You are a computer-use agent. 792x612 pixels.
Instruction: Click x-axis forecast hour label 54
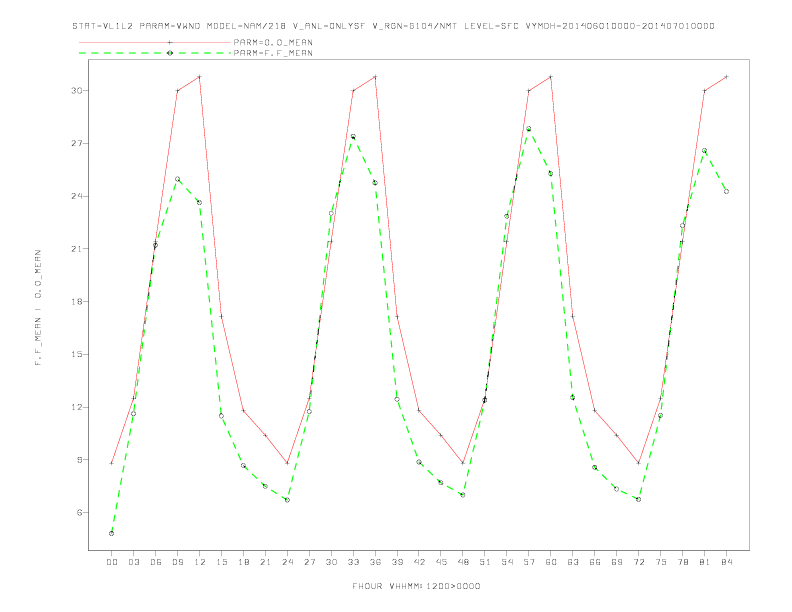[x=507, y=562]
